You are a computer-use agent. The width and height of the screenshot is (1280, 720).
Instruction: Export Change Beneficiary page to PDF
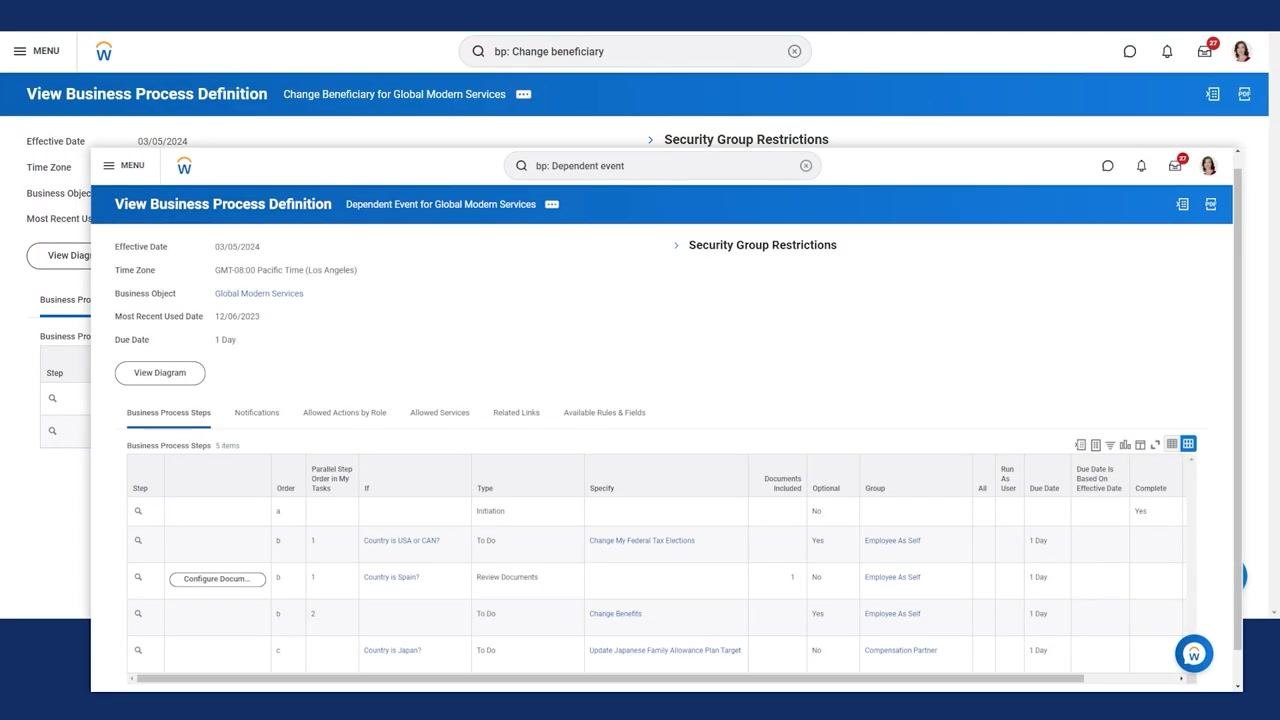(x=1245, y=94)
